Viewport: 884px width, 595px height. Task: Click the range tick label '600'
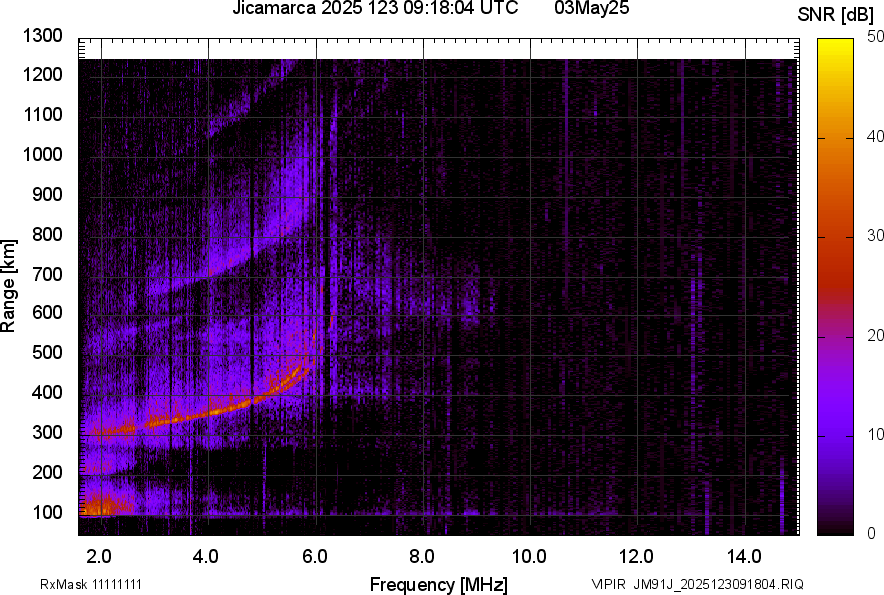[x=47, y=312]
